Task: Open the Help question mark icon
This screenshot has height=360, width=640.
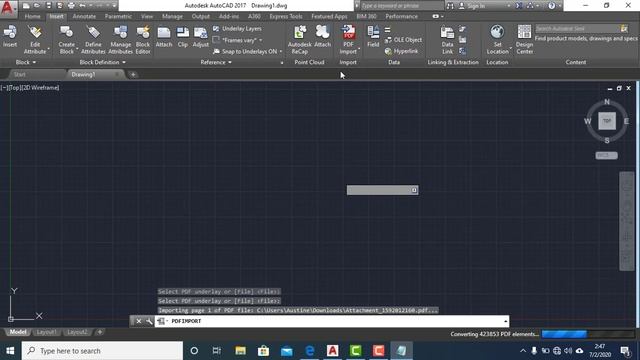Action: point(552,5)
